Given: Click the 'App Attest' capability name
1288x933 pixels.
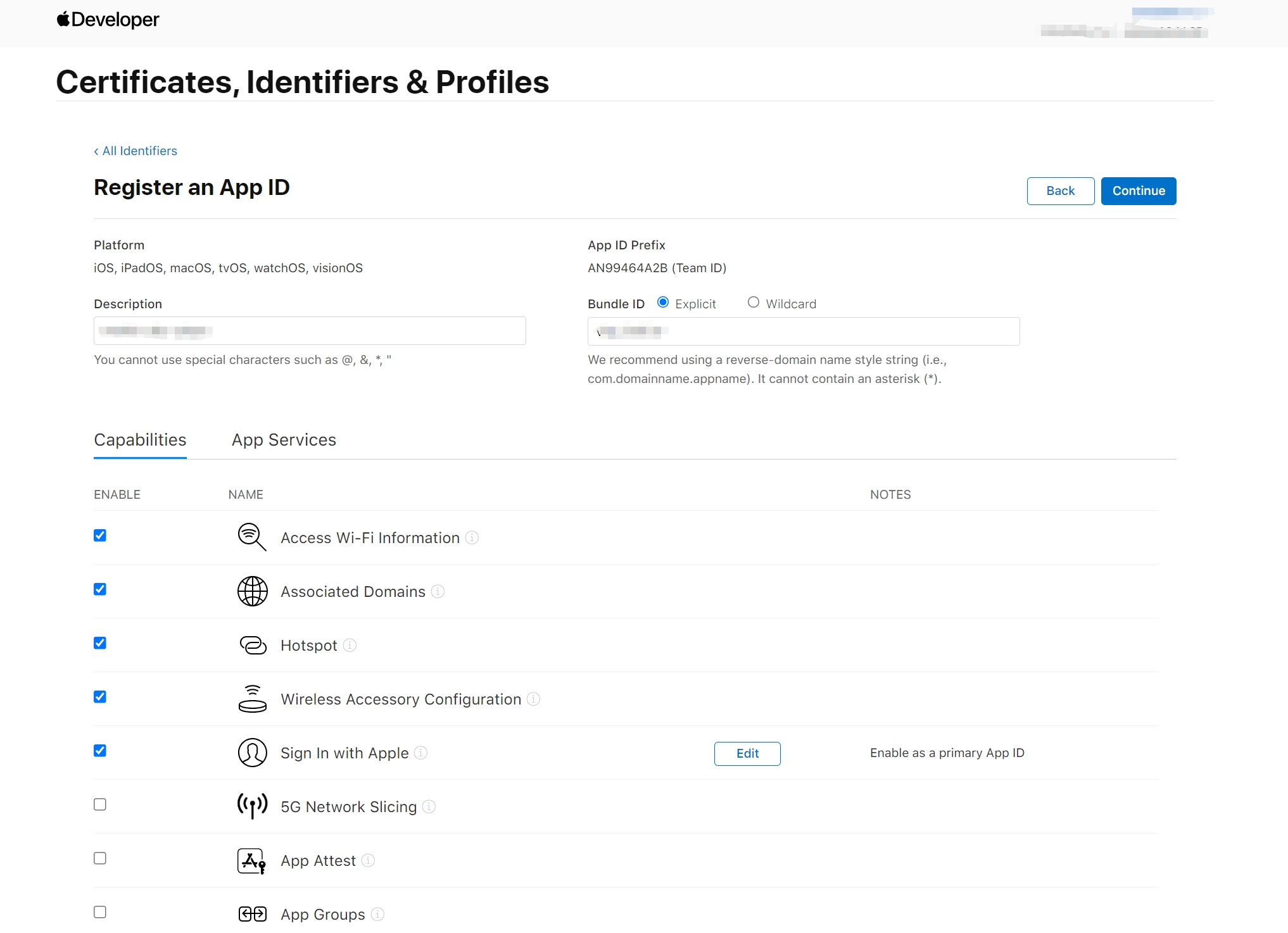Looking at the screenshot, I should click(x=318, y=861).
